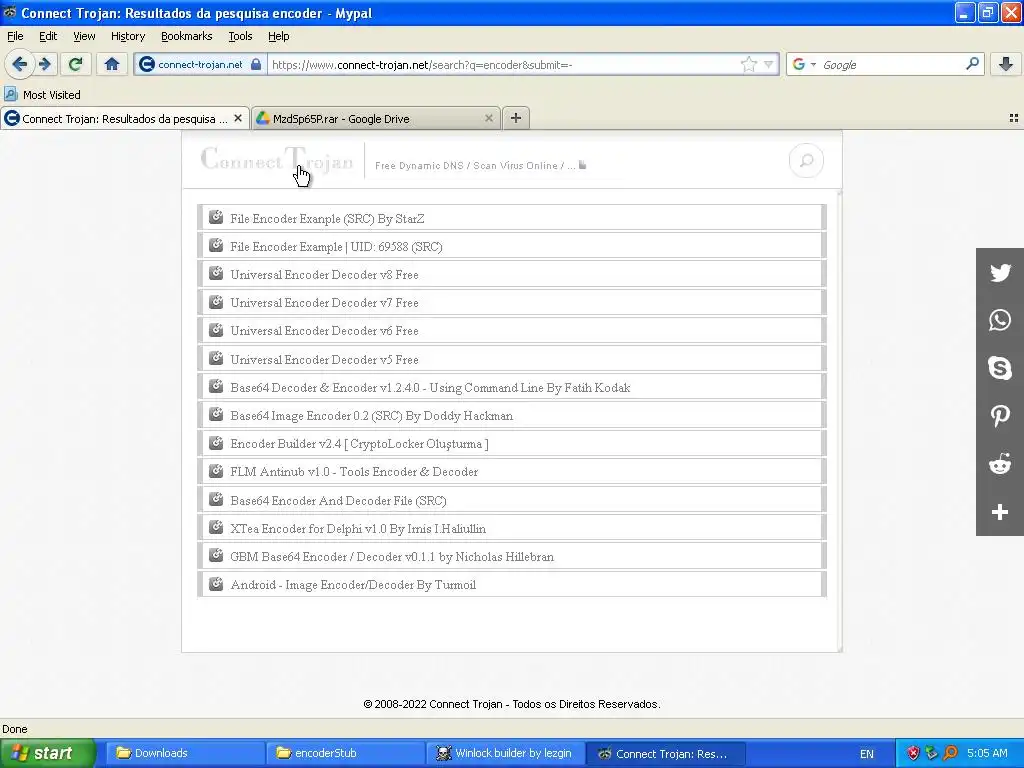Switch to Winlock builder by lezgin window
This screenshot has height=768, width=1024.
[505, 753]
